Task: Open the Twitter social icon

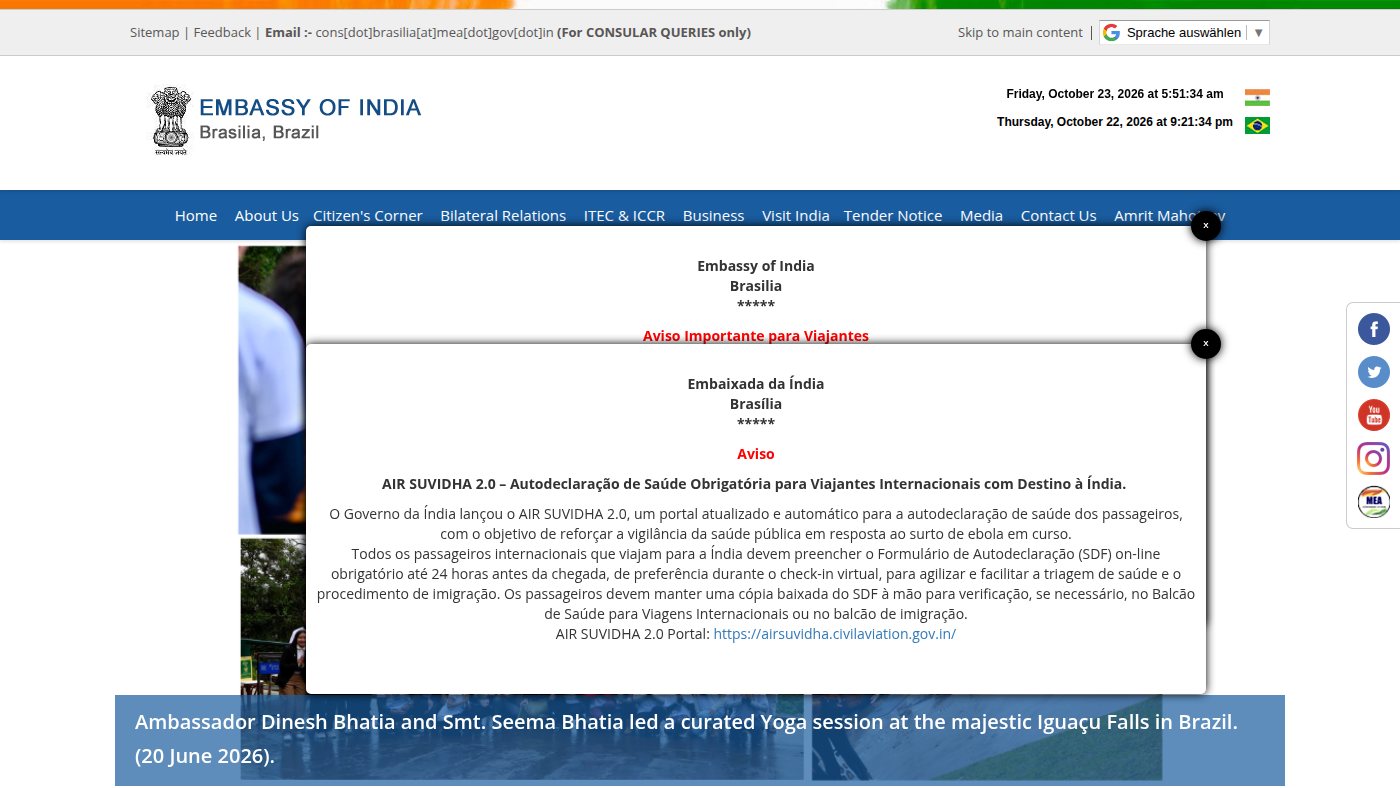Action: point(1373,372)
